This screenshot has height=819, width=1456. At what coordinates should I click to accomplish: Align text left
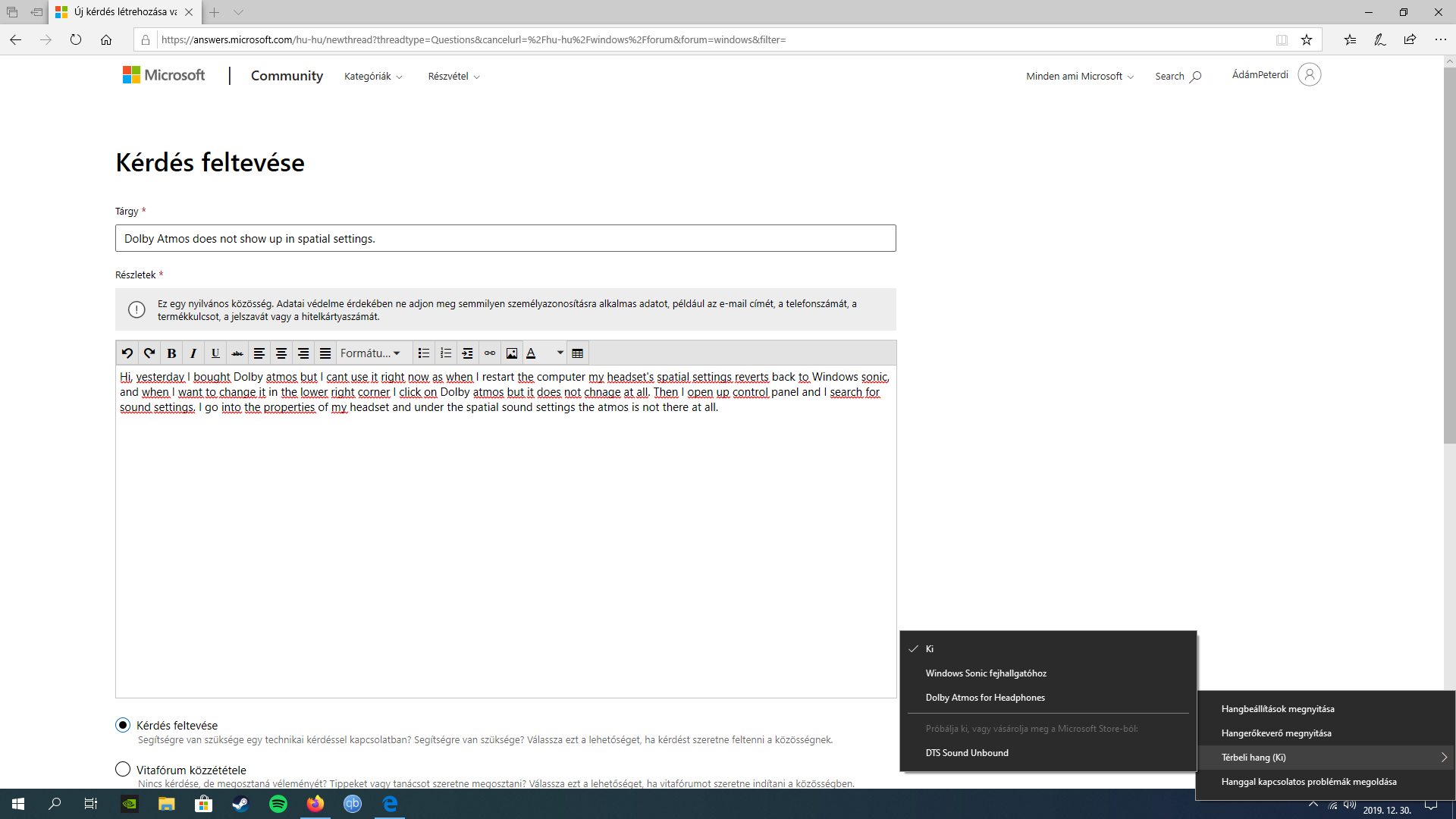click(x=259, y=353)
